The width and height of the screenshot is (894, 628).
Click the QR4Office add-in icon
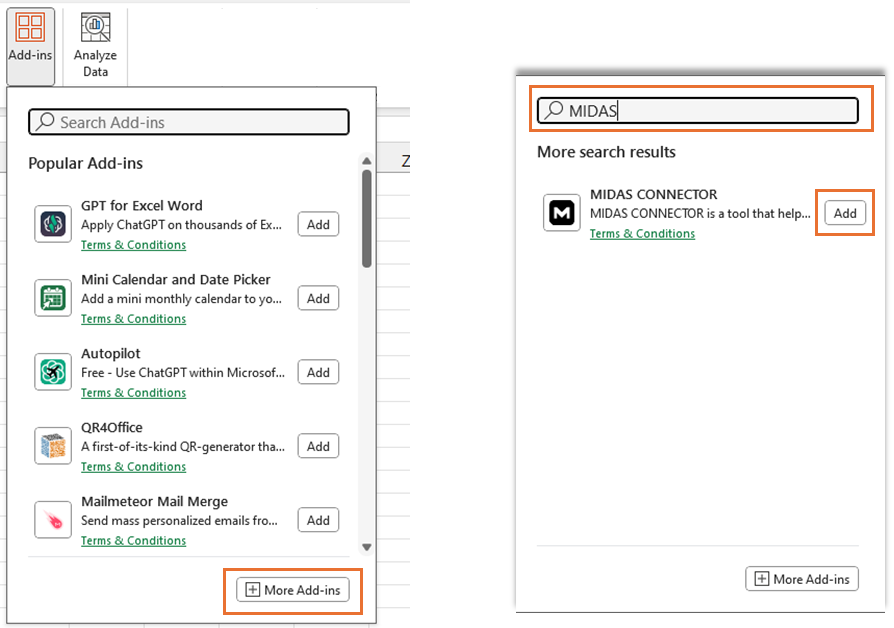53,445
